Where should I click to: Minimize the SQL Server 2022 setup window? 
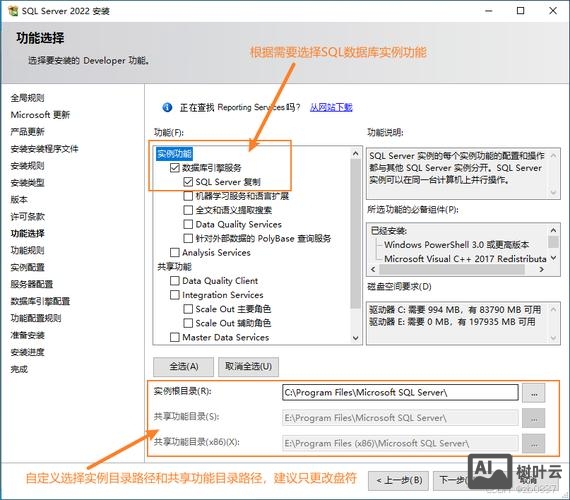point(489,11)
